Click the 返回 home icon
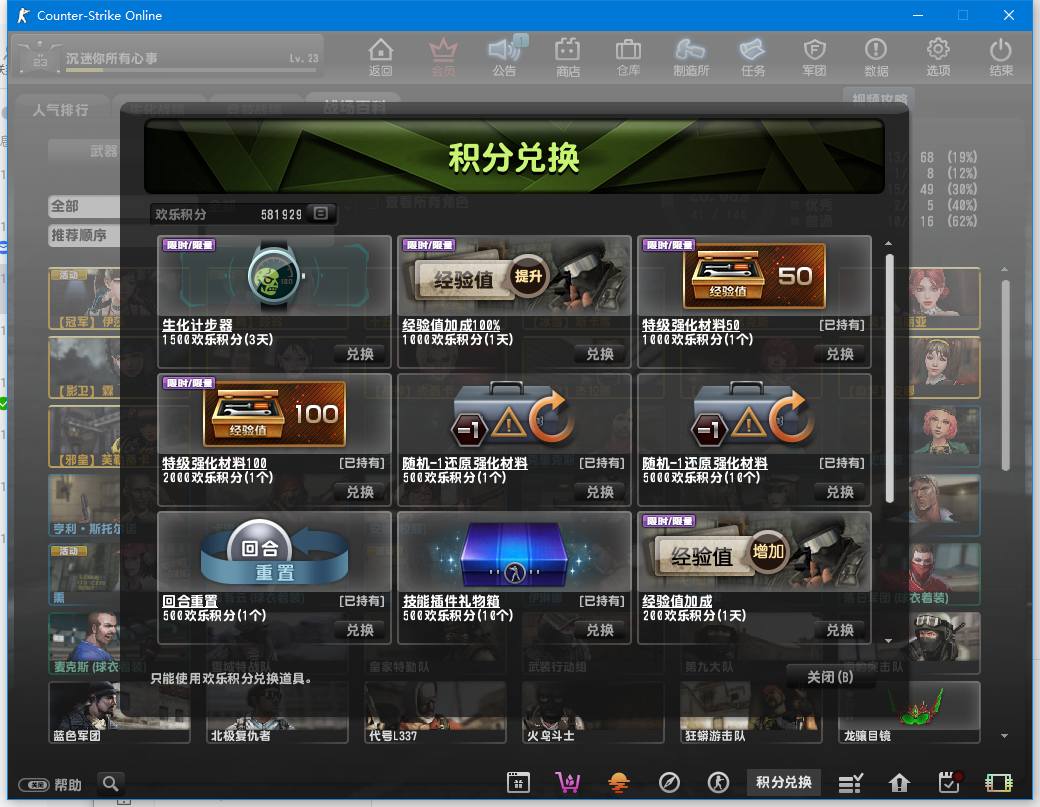Screen dimensions: 1040x807 (x=380, y=56)
